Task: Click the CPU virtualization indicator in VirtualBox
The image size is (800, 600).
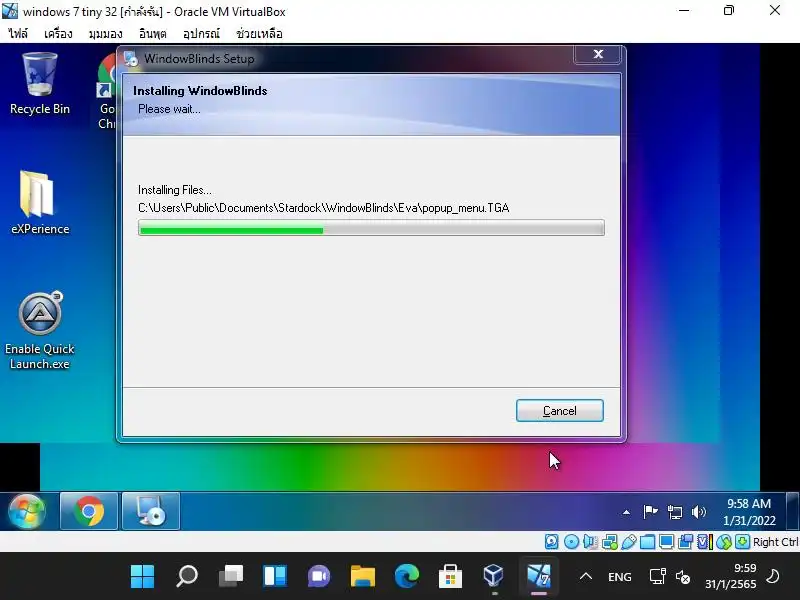Action: click(705, 541)
